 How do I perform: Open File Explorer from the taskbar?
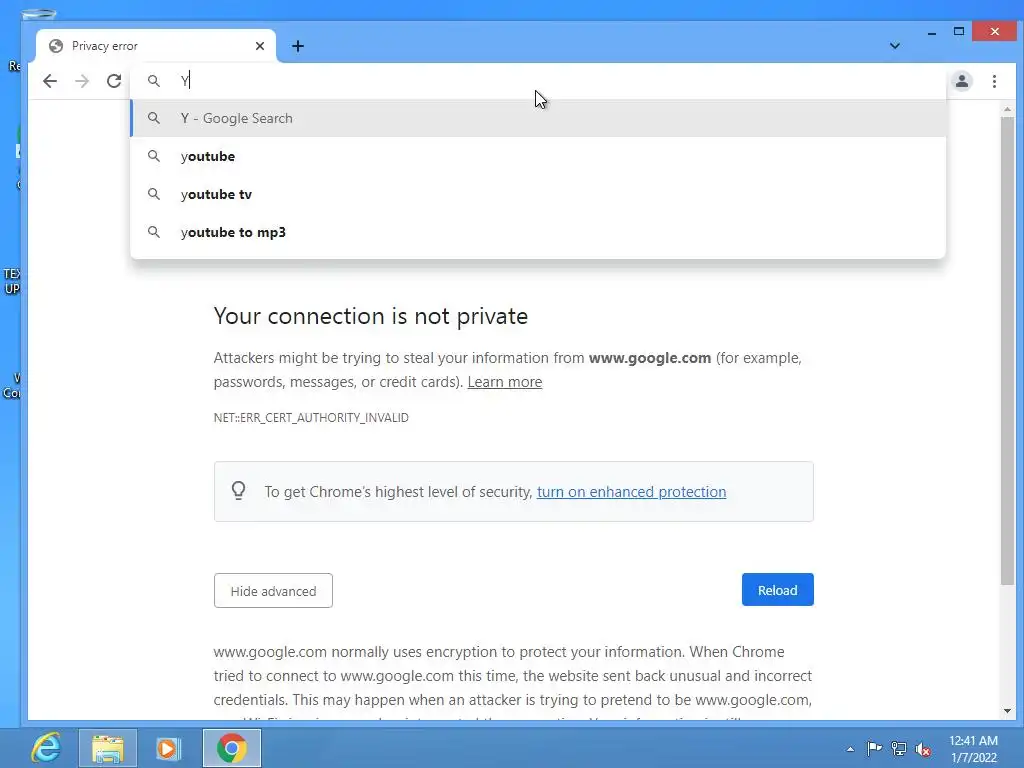108,748
